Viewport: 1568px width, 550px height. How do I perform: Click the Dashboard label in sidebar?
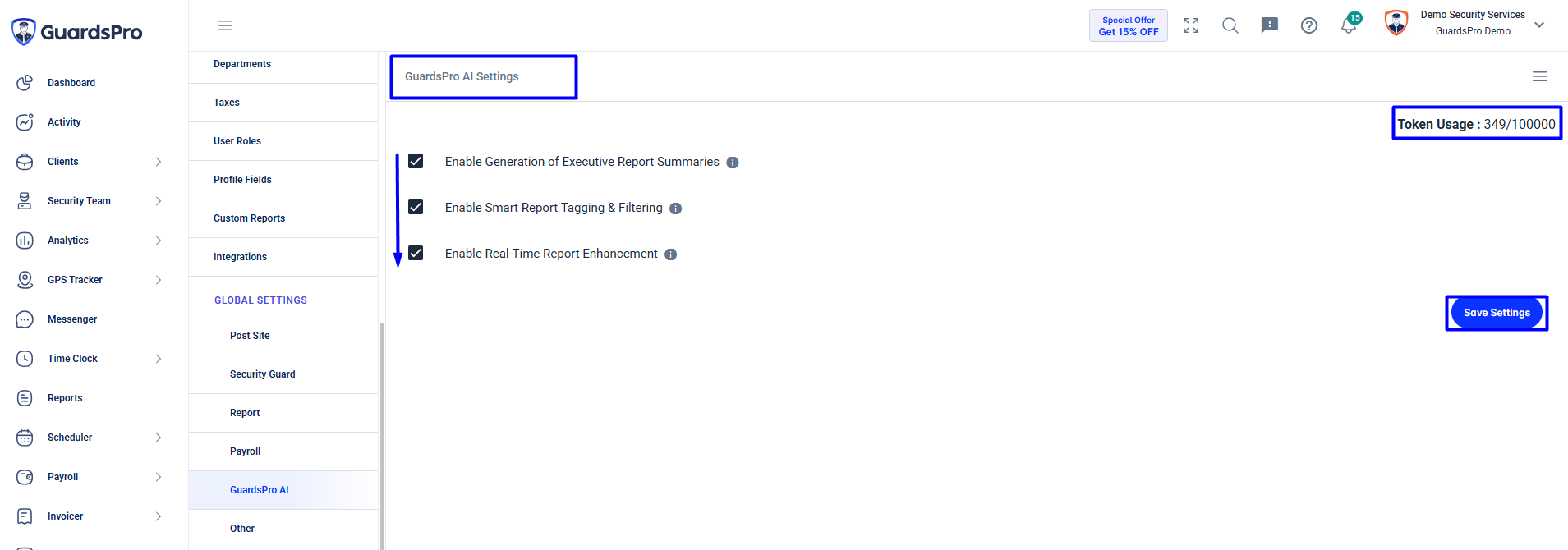[71, 83]
